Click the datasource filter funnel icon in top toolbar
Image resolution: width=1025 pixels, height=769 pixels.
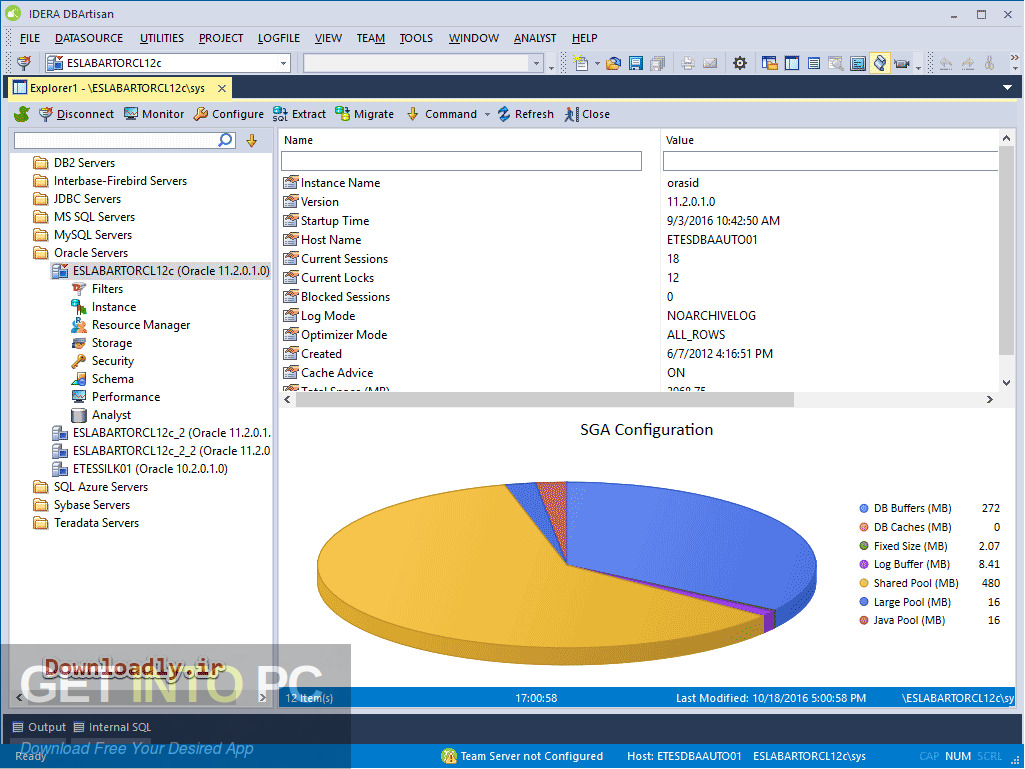click(x=24, y=63)
